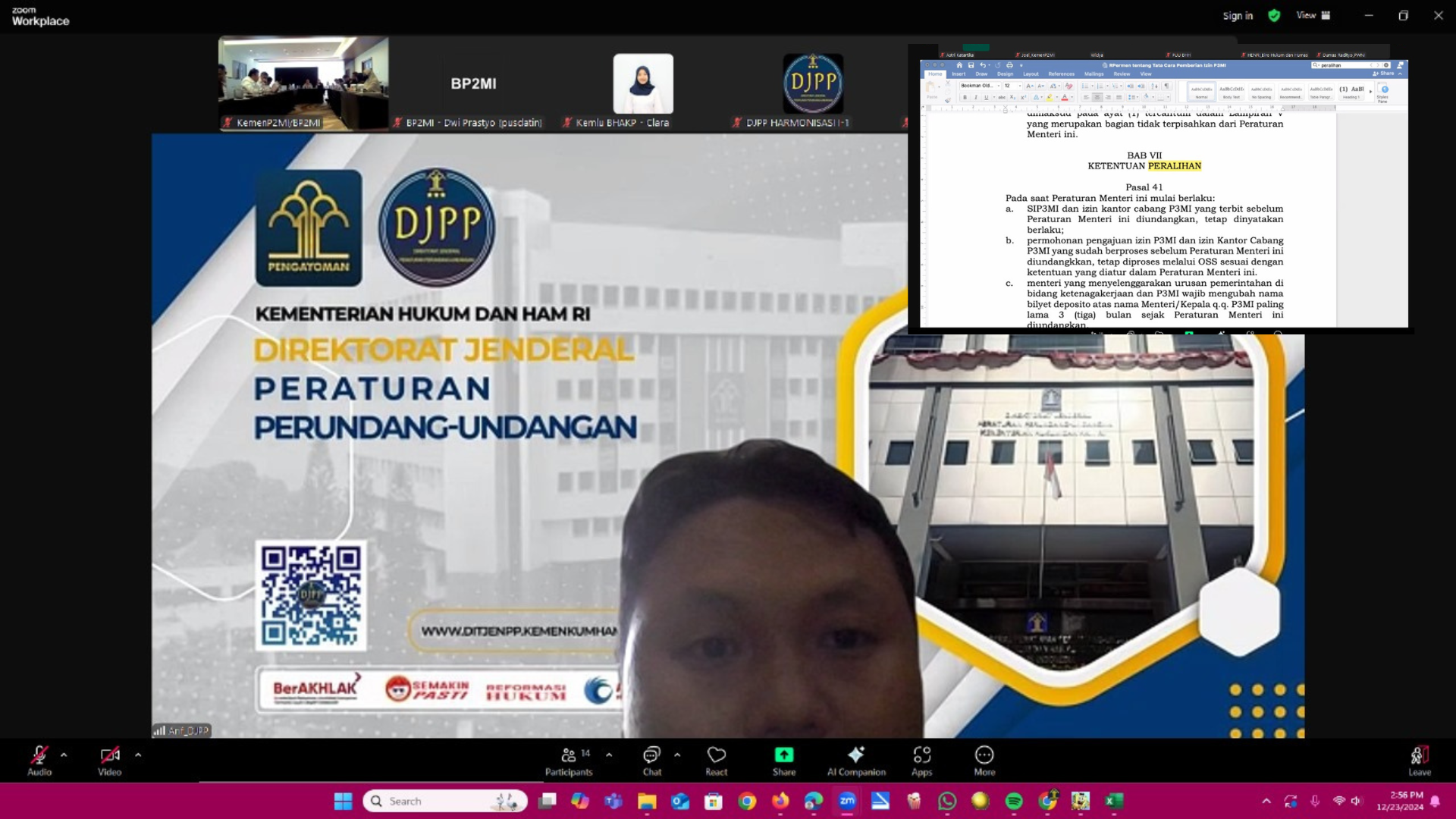1456x819 pixels.
Task: Show hidden system tray icons chevron
Action: point(1266,801)
